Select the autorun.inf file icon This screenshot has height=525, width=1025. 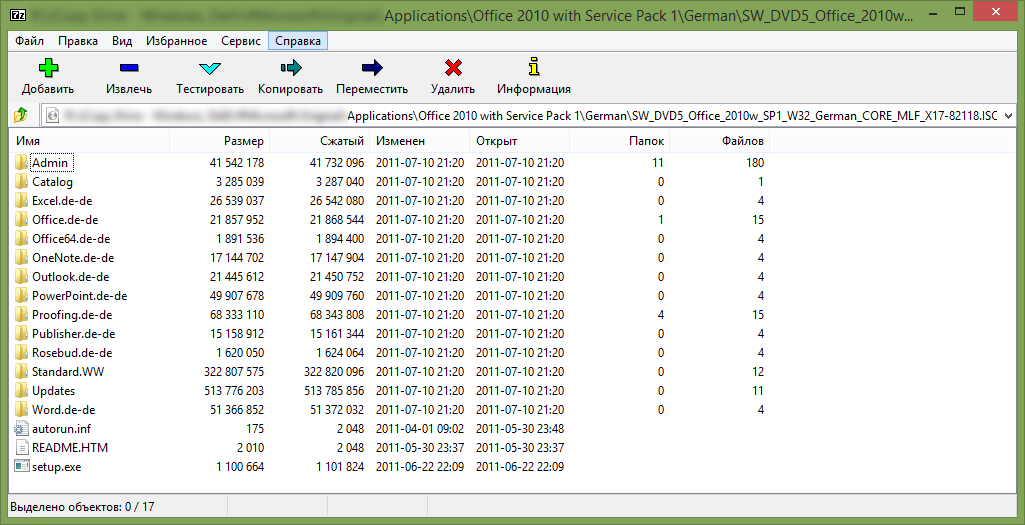tap(22, 429)
